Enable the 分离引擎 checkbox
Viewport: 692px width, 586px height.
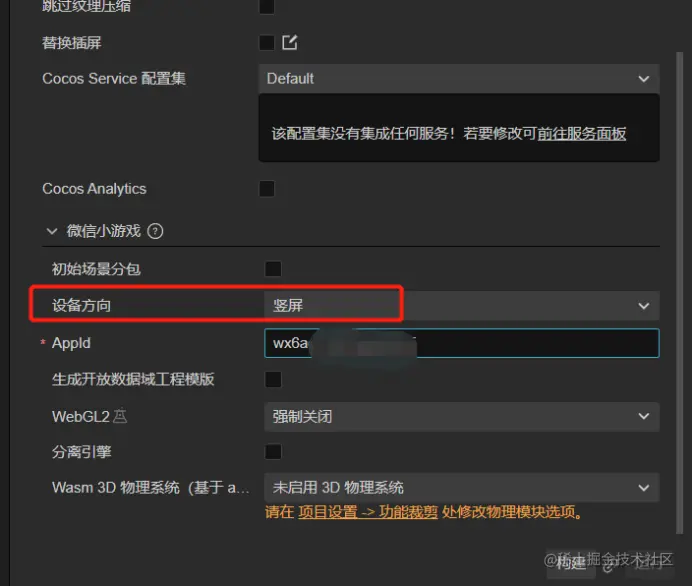(x=273, y=451)
